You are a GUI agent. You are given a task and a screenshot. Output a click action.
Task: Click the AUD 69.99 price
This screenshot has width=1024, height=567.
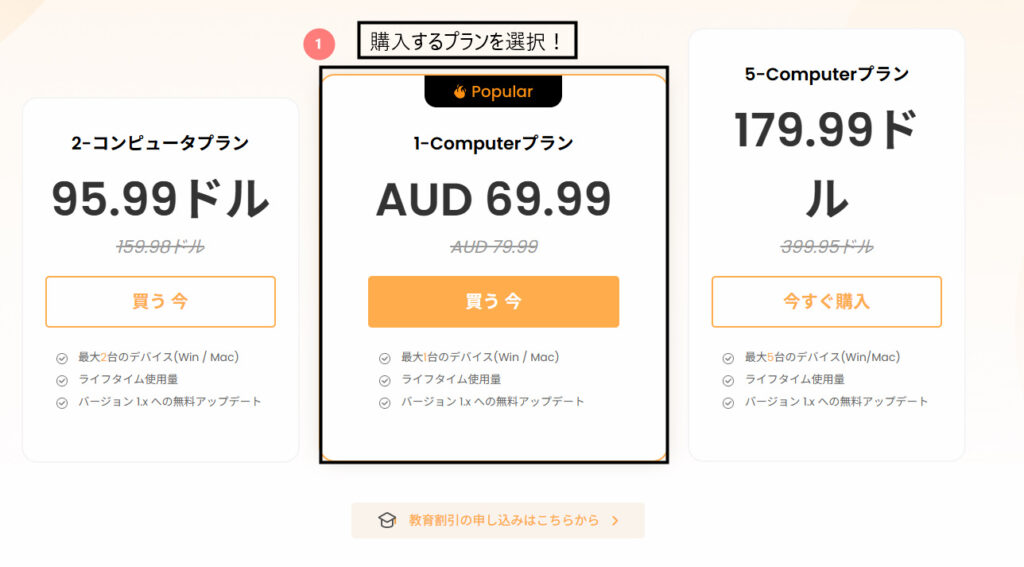(493, 199)
